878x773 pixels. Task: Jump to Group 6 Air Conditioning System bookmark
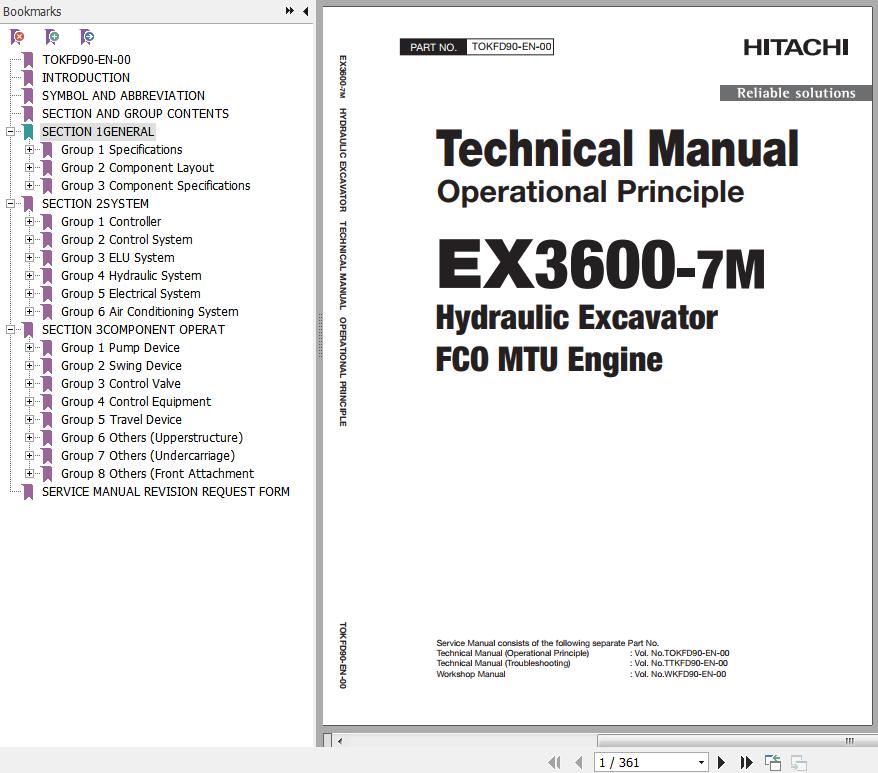coord(150,311)
